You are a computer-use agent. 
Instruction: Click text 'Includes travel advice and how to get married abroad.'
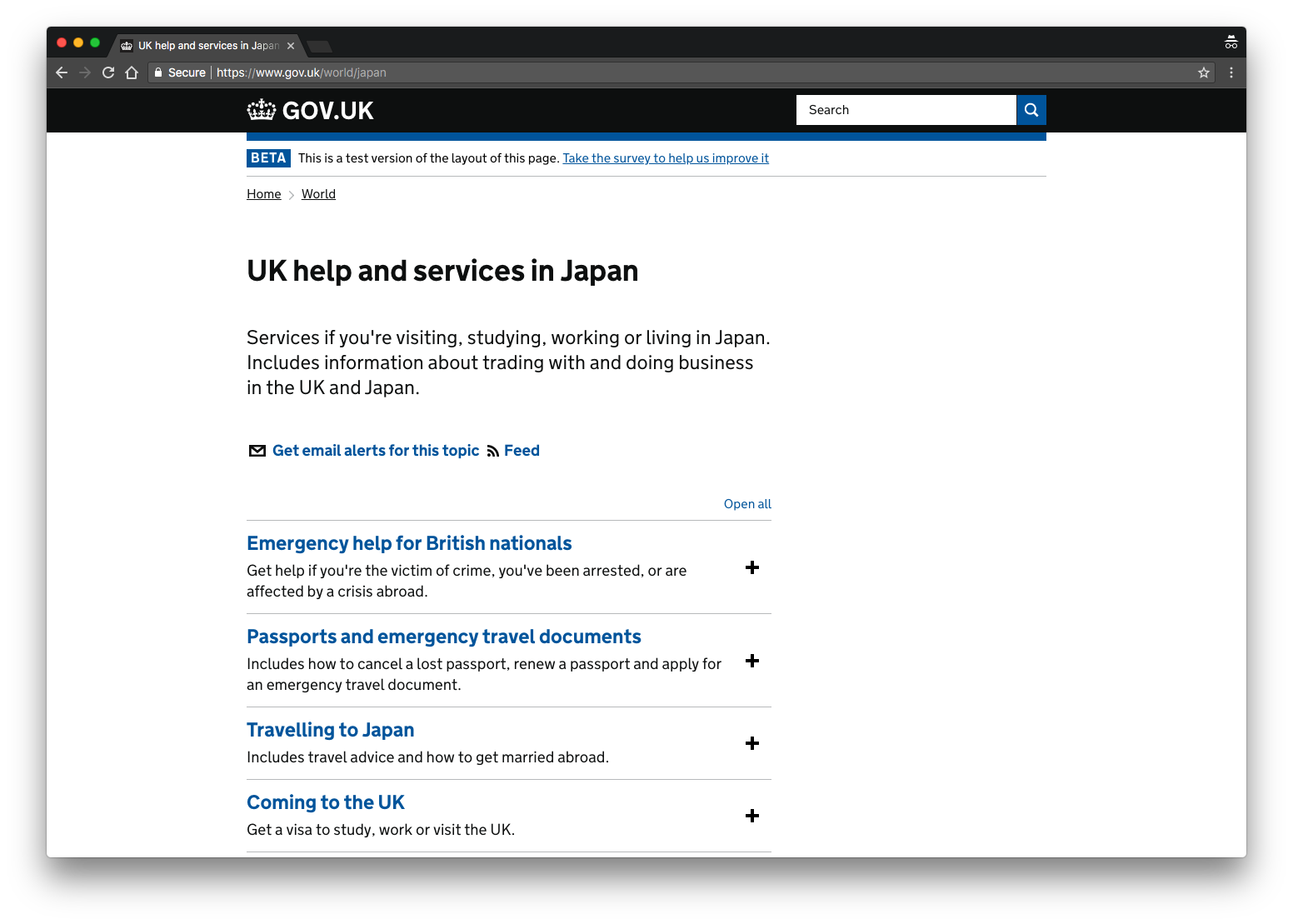point(427,757)
